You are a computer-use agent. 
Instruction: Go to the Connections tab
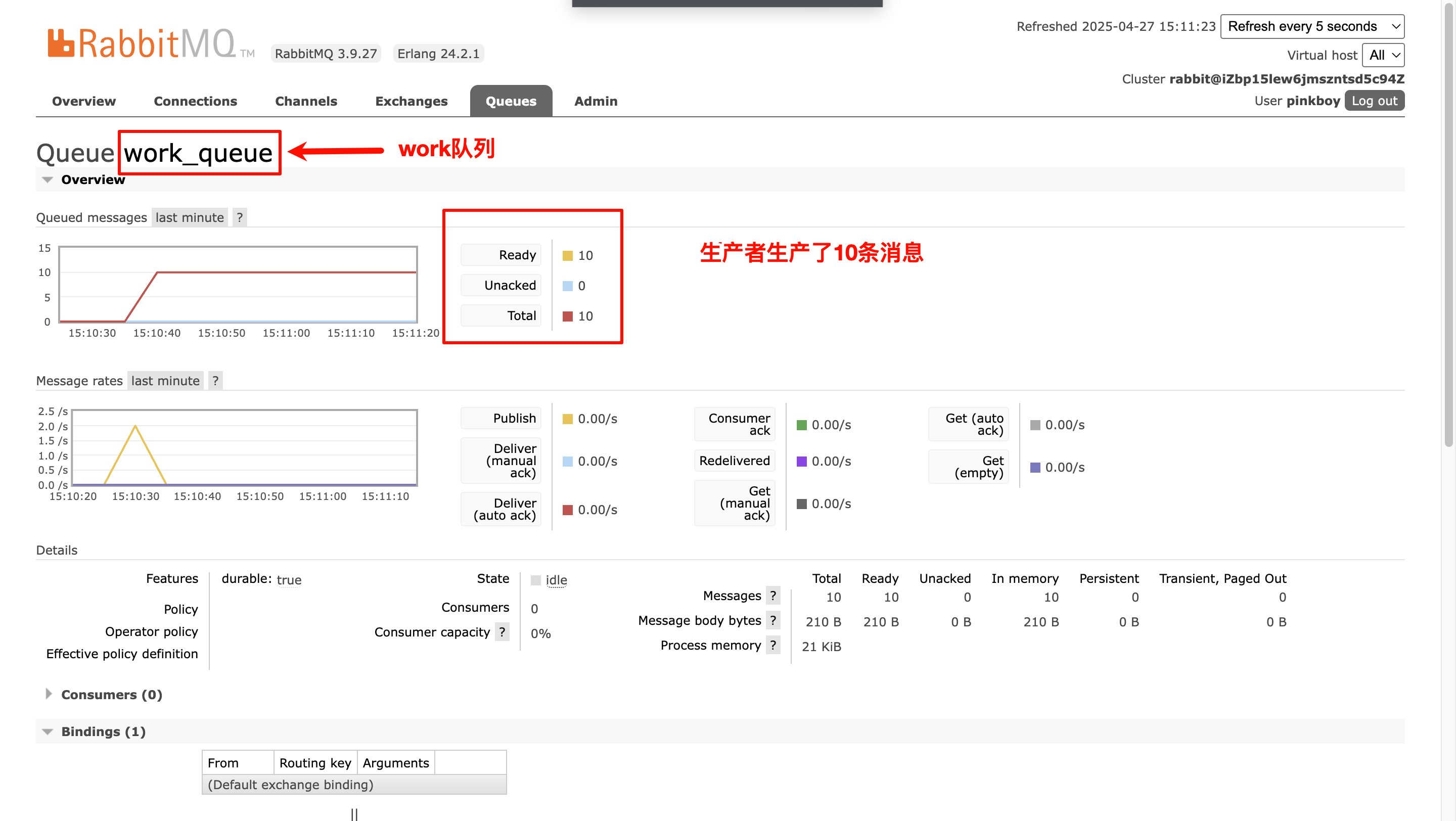[x=195, y=101]
